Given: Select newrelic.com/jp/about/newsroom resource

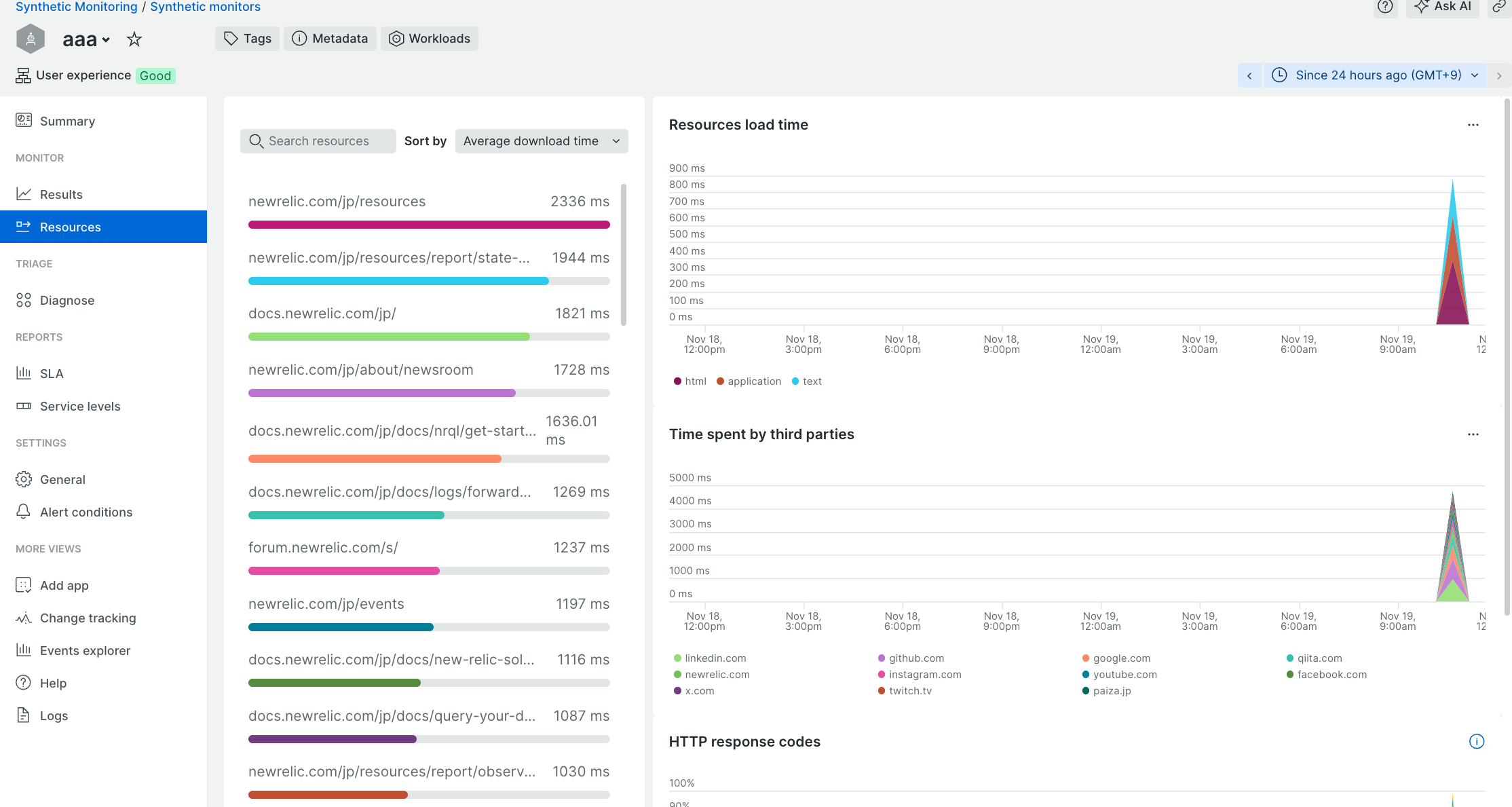Looking at the screenshot, I should pyautogui.click(x=429, y=379).
